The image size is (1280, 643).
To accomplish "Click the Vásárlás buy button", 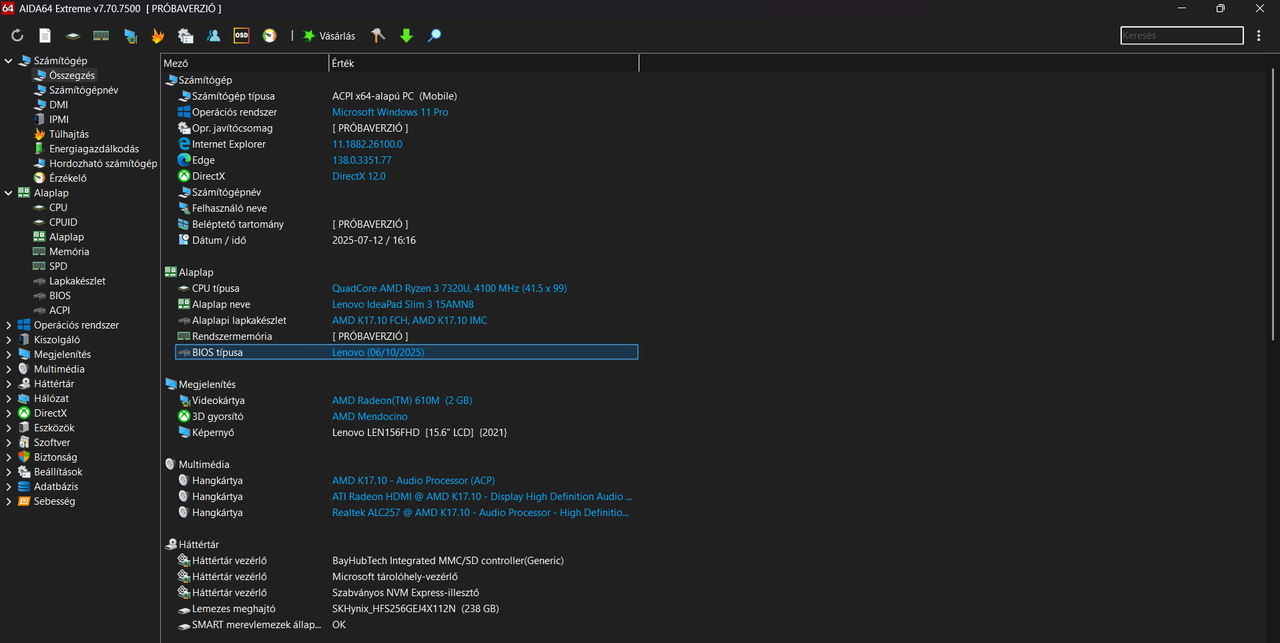I will click(329, 35).
